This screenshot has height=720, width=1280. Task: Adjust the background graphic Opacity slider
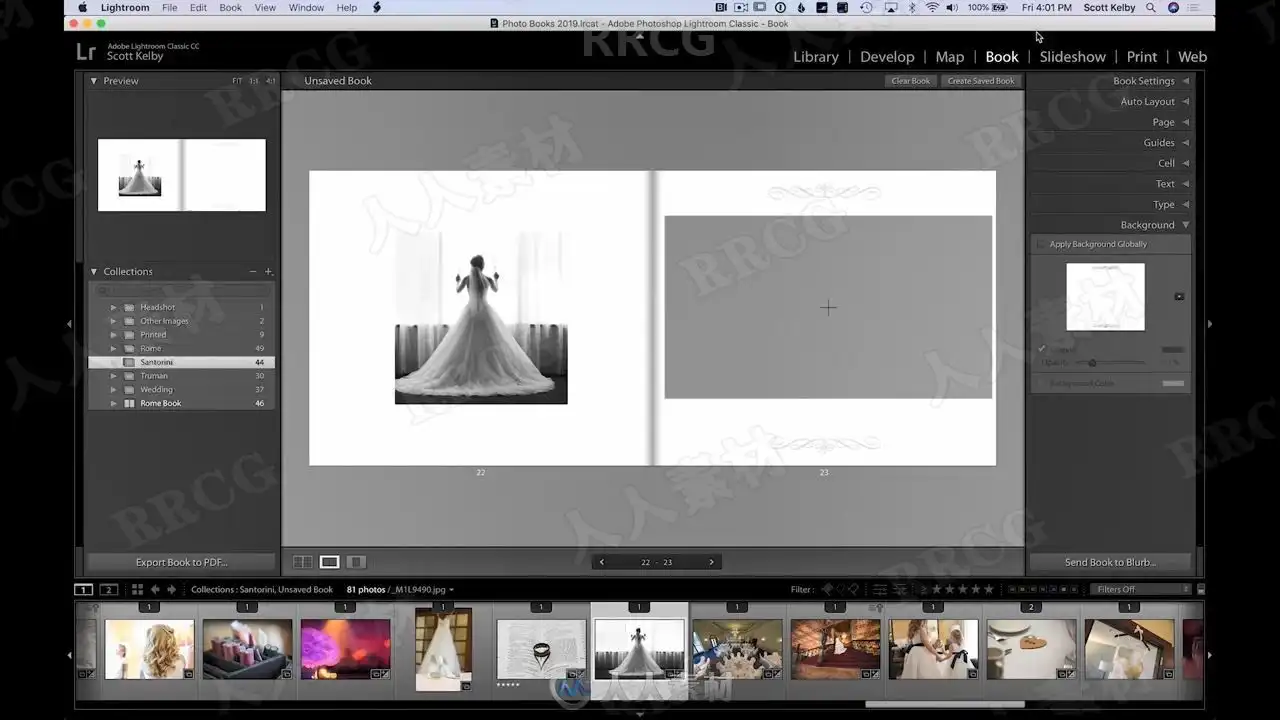point(1092,363)
